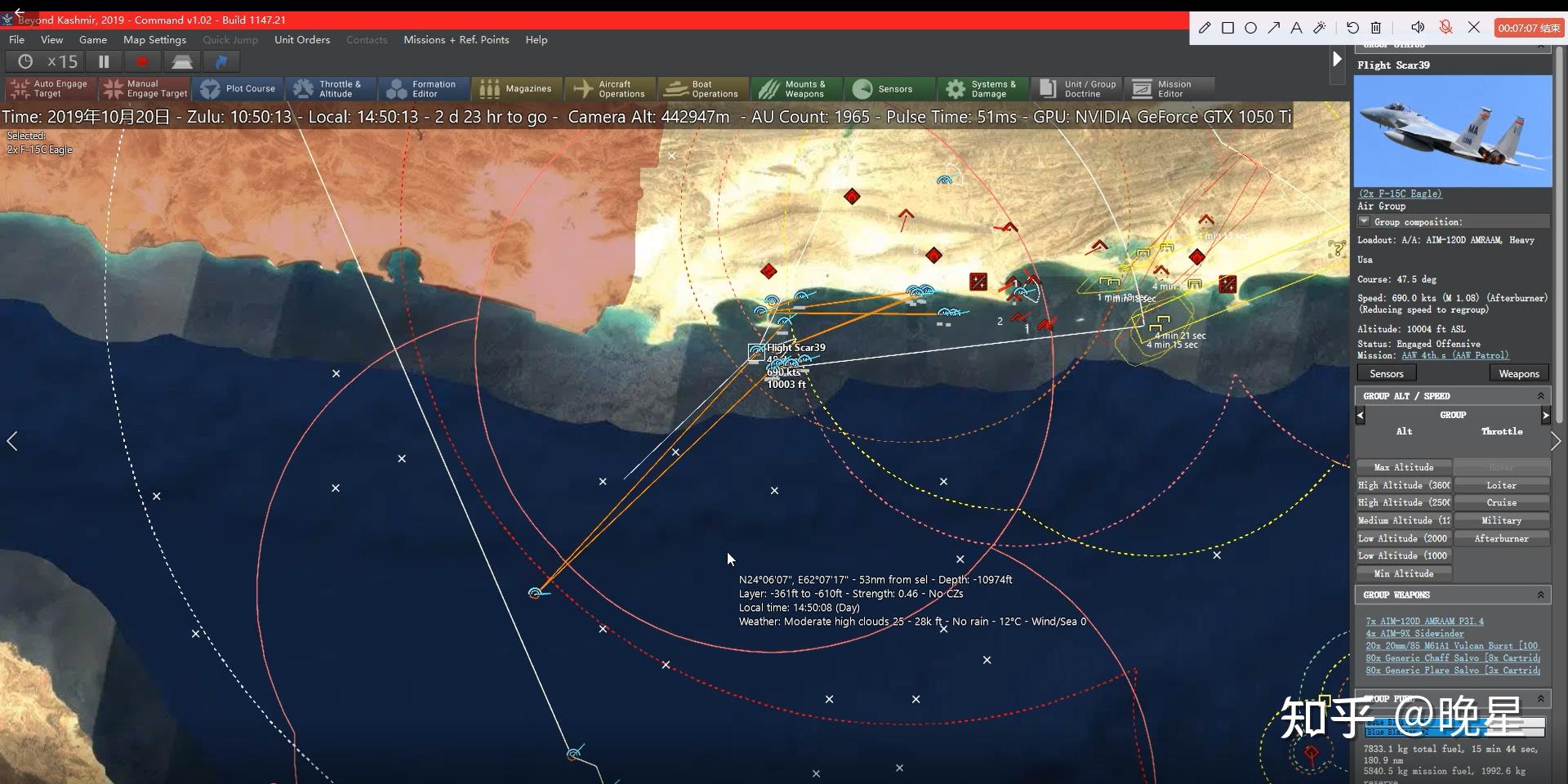Close the recorder annotation toolbar
The height and width of the screenshot is (784, 1568).
(x=1474, y=28)
